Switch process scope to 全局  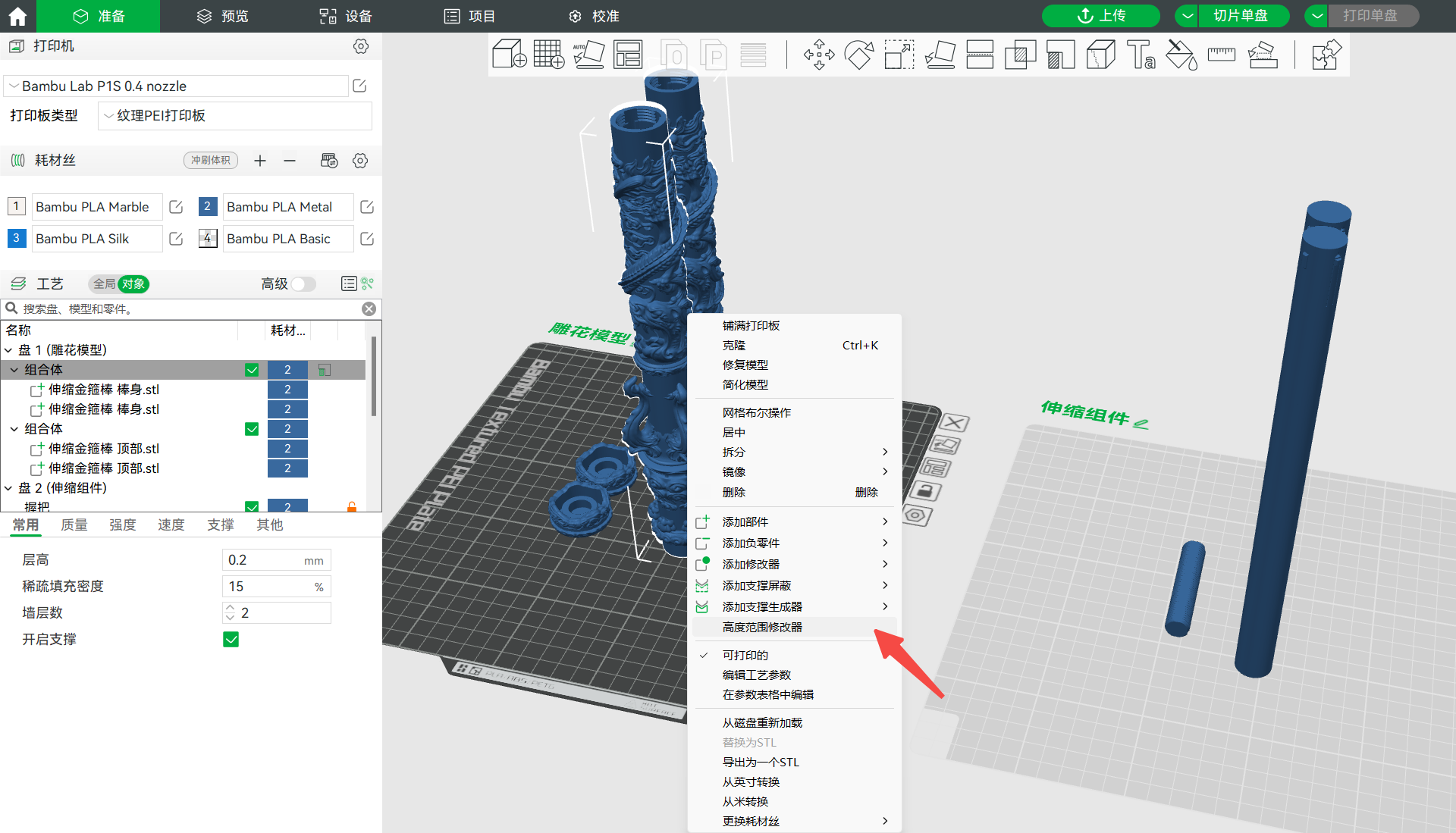pos(104,283)
